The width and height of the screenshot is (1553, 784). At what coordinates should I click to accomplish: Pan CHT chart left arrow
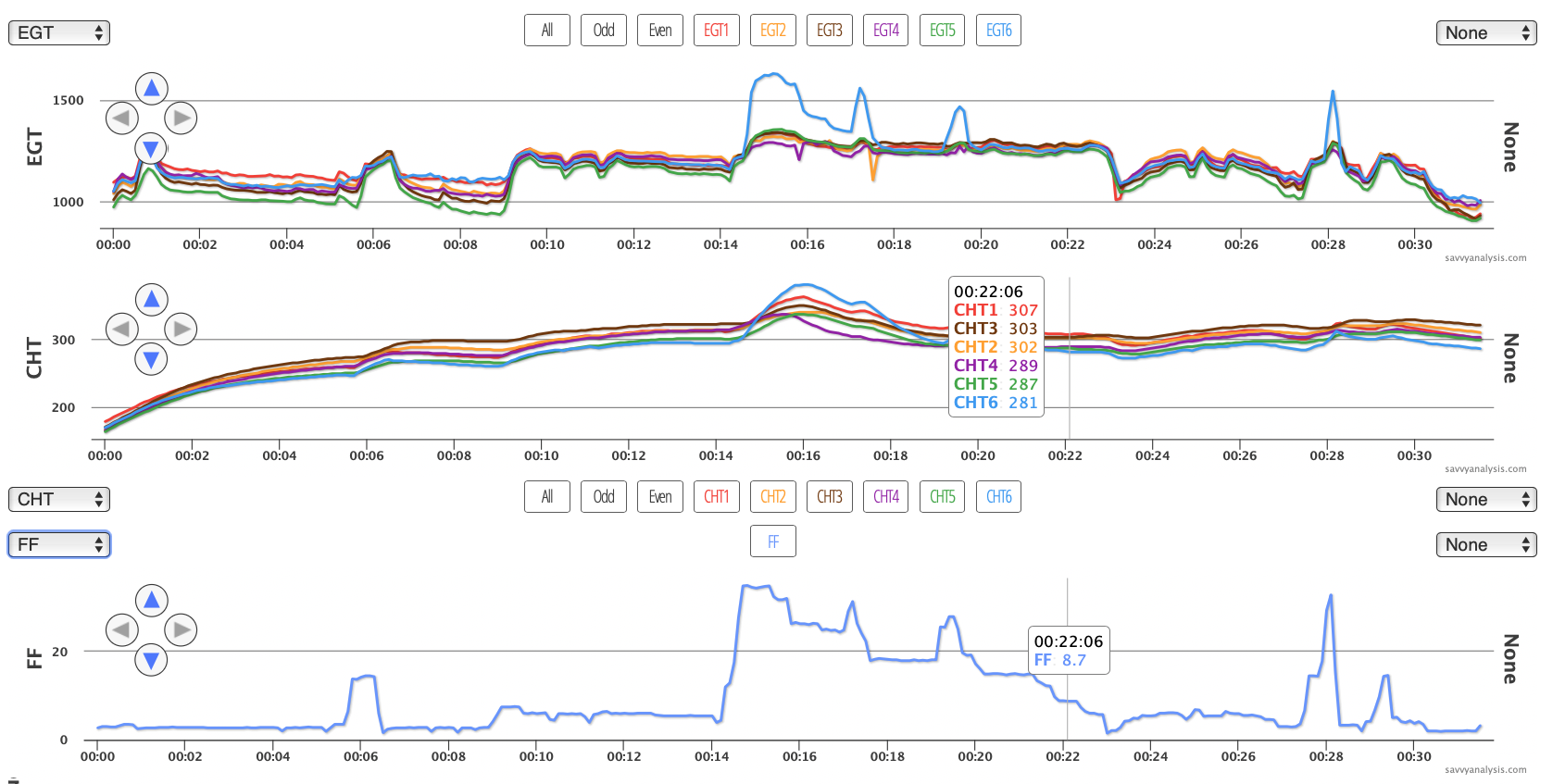coord(122,329)
